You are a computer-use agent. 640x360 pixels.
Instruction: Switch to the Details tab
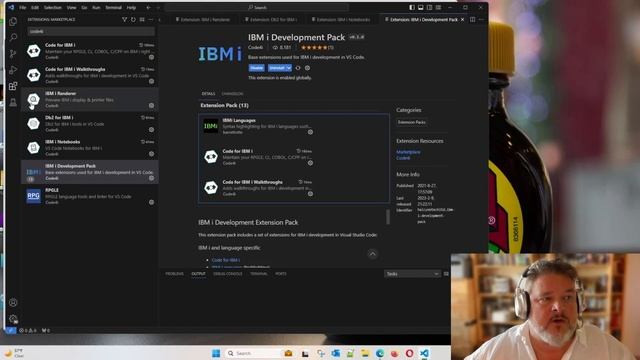(x=208, y=94)
